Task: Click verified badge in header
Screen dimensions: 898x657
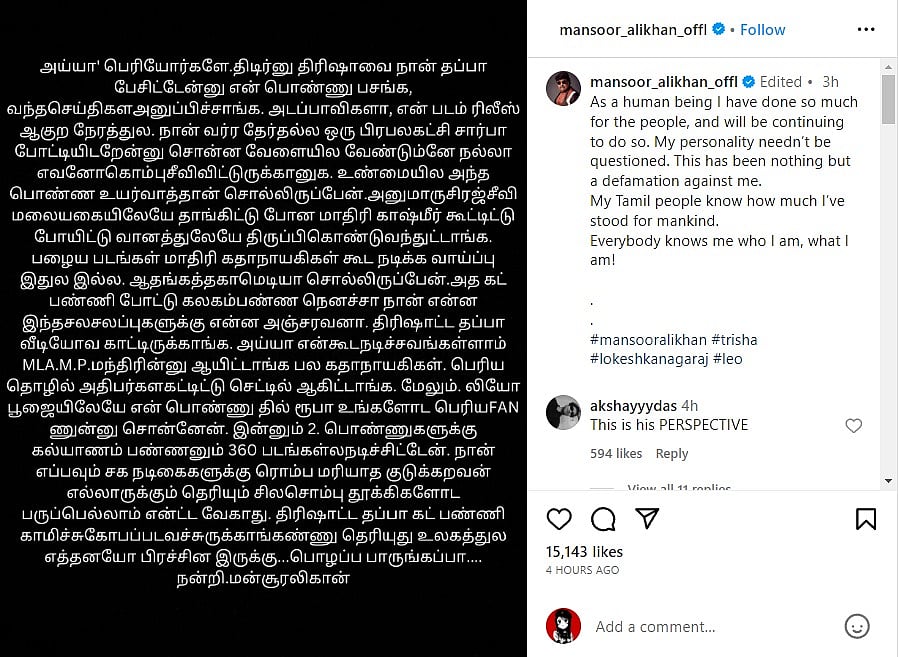Action: coord(718,29)
